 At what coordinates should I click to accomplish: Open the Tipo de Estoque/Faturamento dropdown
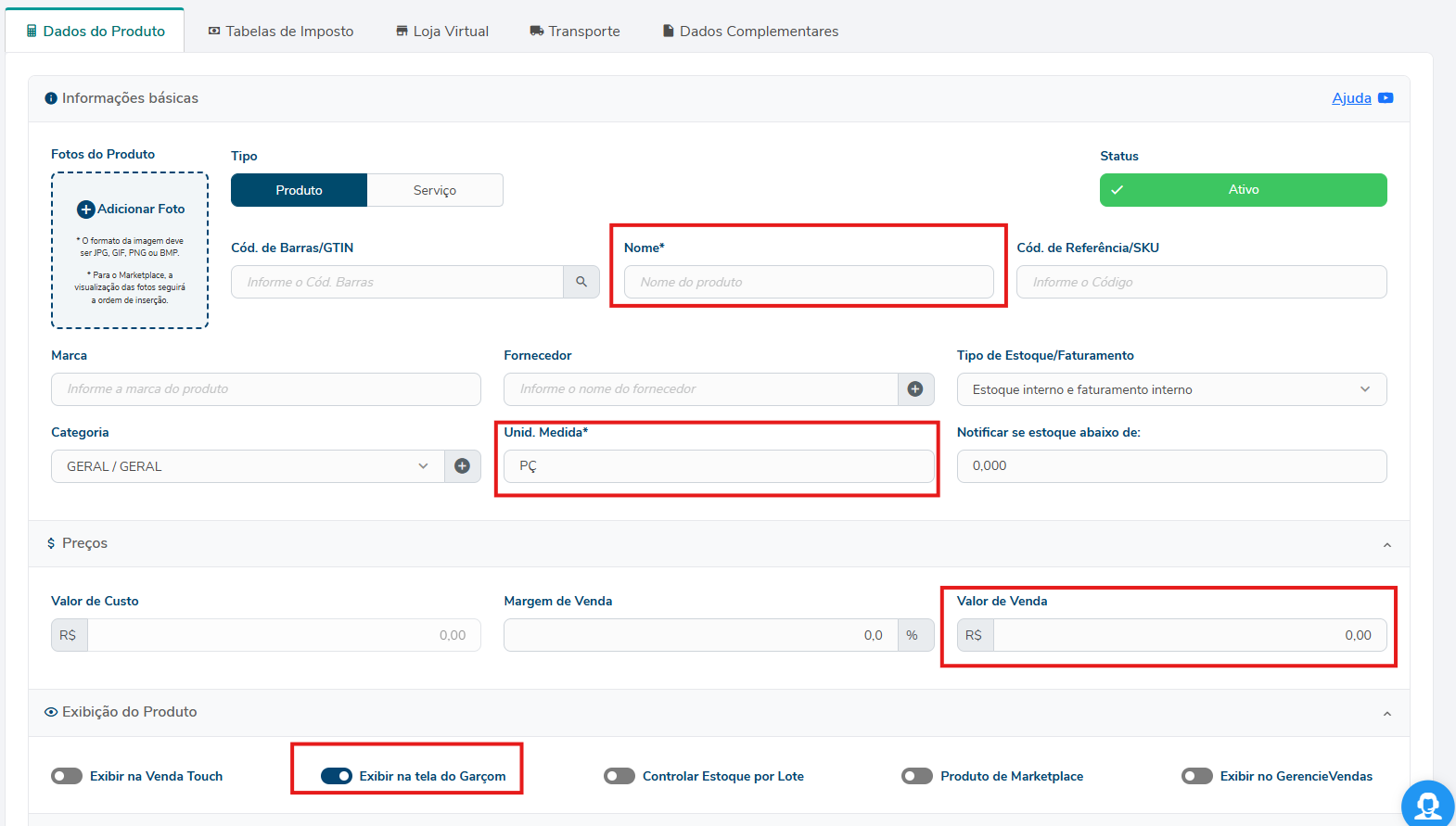(x=1170, y=389)
